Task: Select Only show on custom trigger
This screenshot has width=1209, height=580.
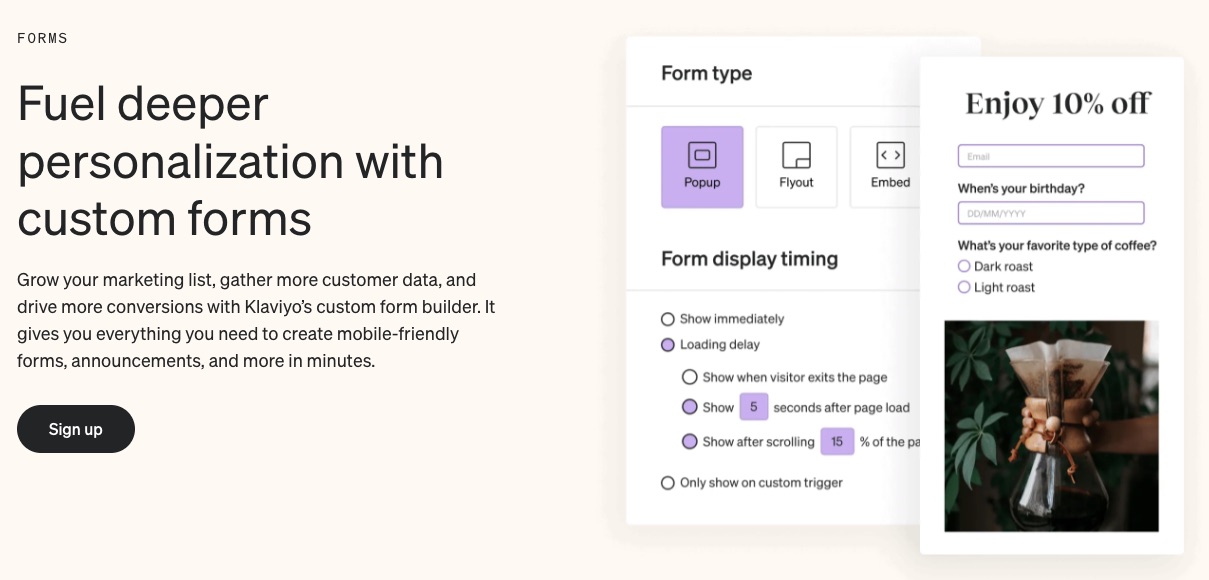Action: point(668,483)
